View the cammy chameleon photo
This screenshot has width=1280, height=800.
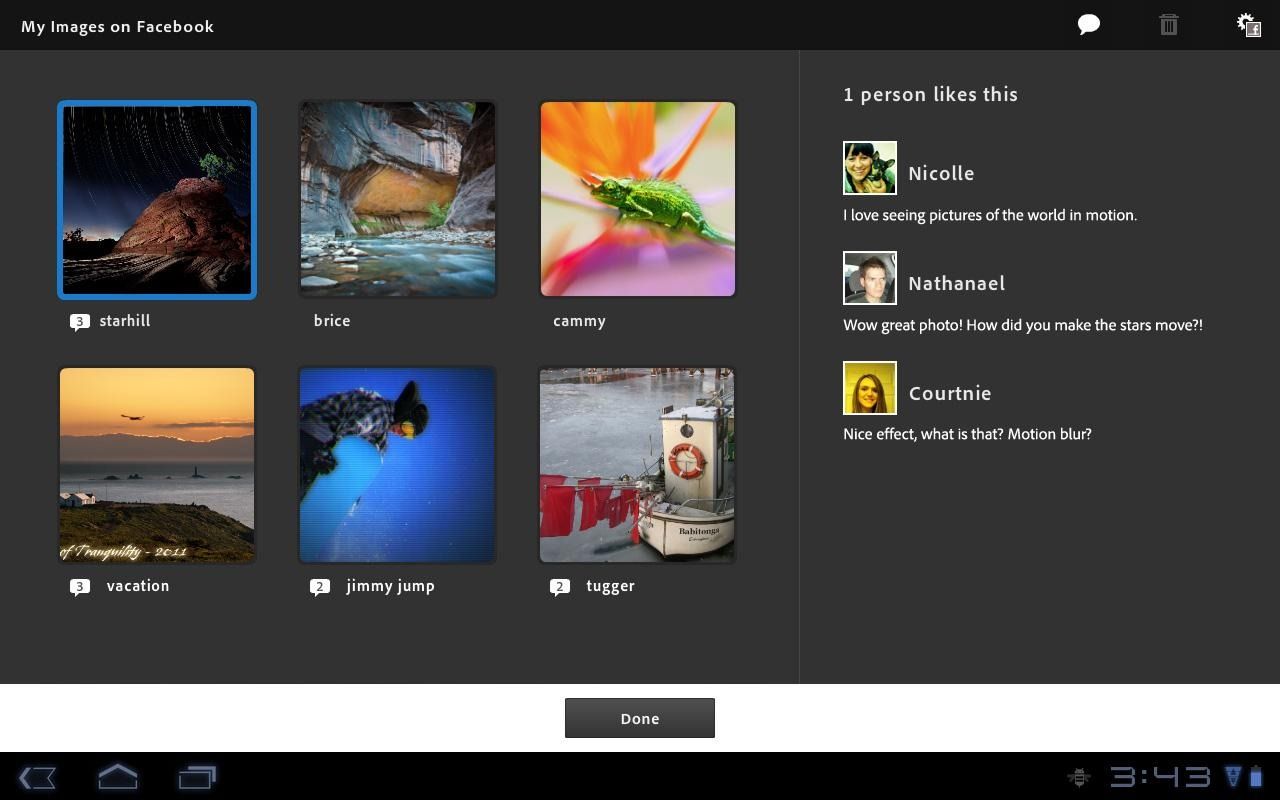pyautogui.click(x=637, y=198)
